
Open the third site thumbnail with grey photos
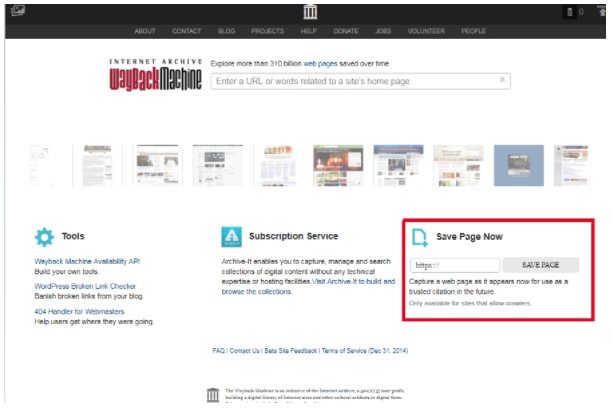pos(157,165)
